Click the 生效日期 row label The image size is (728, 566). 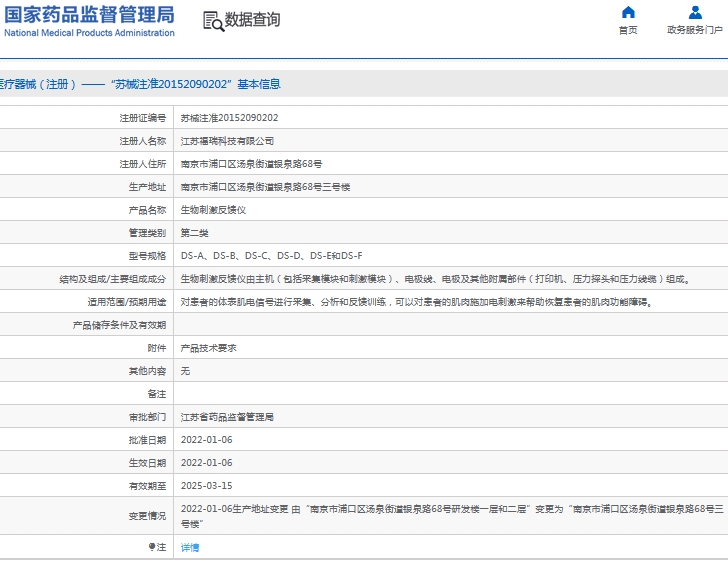pos(147,463)
